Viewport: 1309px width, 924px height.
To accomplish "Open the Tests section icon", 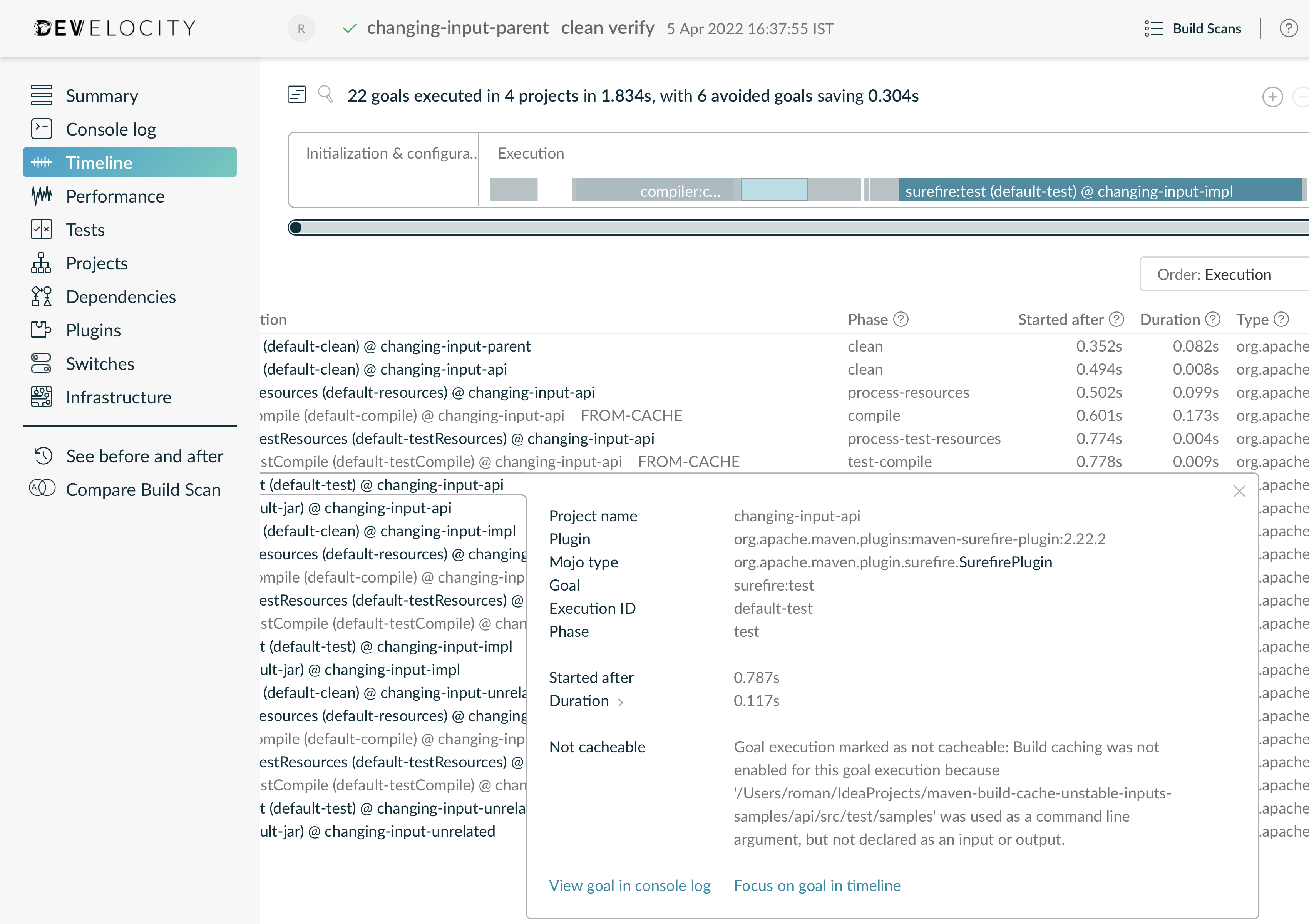I will tap(41, 230).
